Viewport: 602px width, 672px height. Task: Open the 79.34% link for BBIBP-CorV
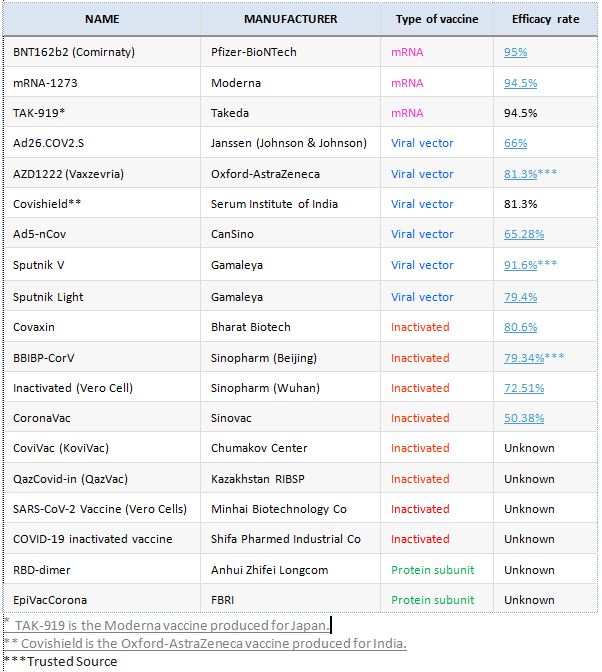click(x=524, y=358)
